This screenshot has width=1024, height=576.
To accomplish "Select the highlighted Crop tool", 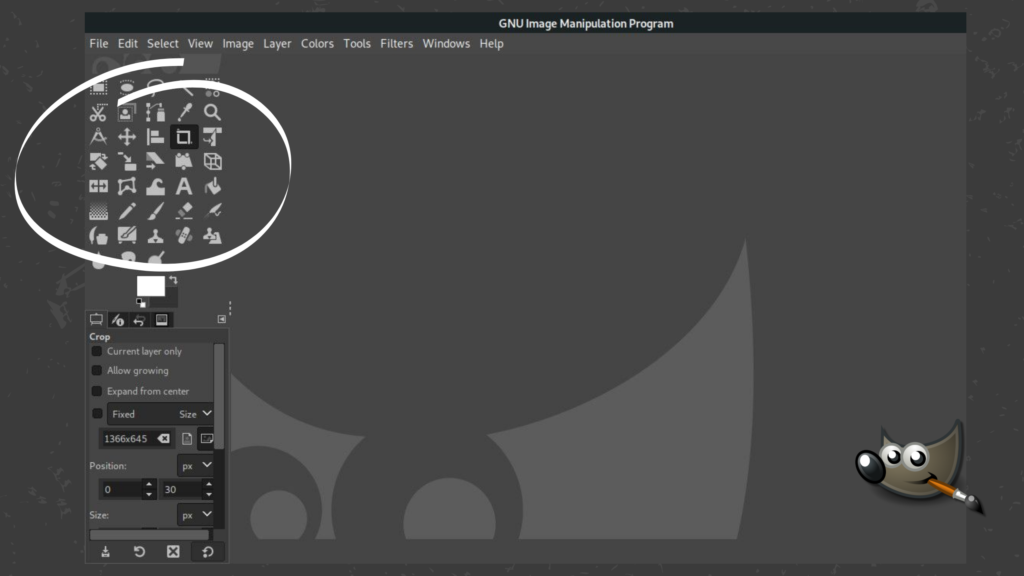I will point(184,137).
